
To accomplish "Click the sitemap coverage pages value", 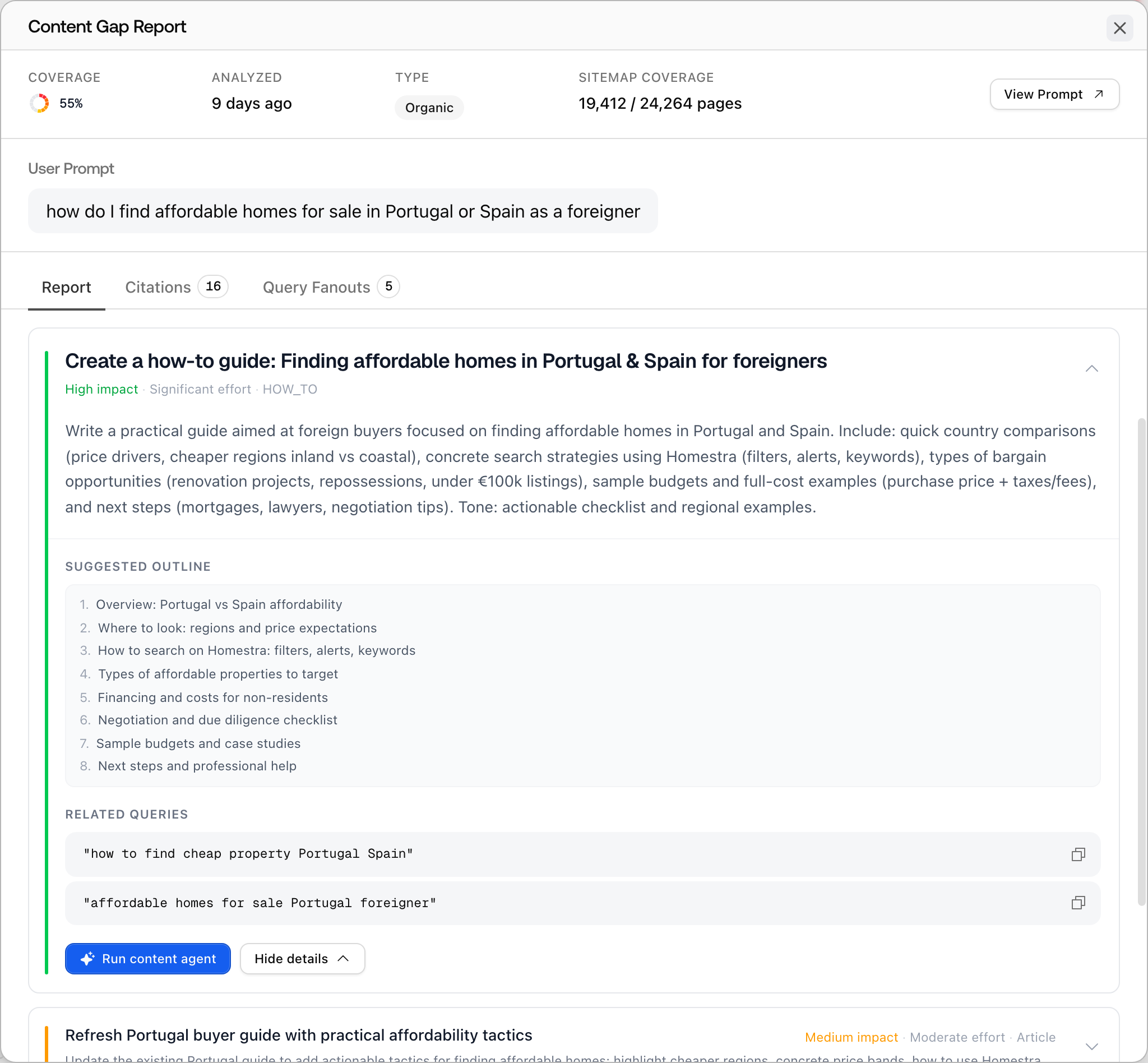I will [x=660, y=104].
